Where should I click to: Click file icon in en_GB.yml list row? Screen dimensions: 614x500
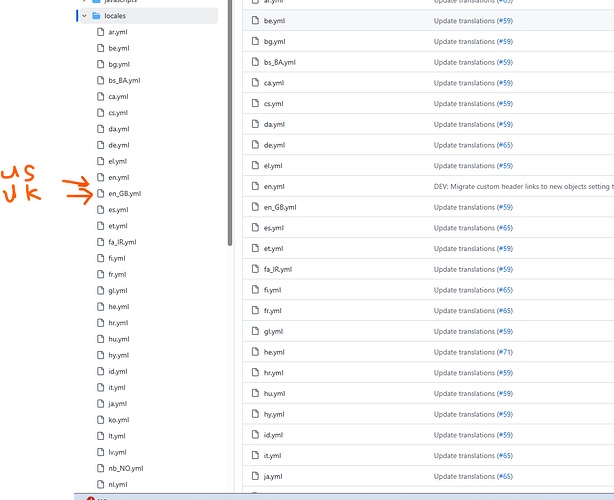(x=255, y=207)
